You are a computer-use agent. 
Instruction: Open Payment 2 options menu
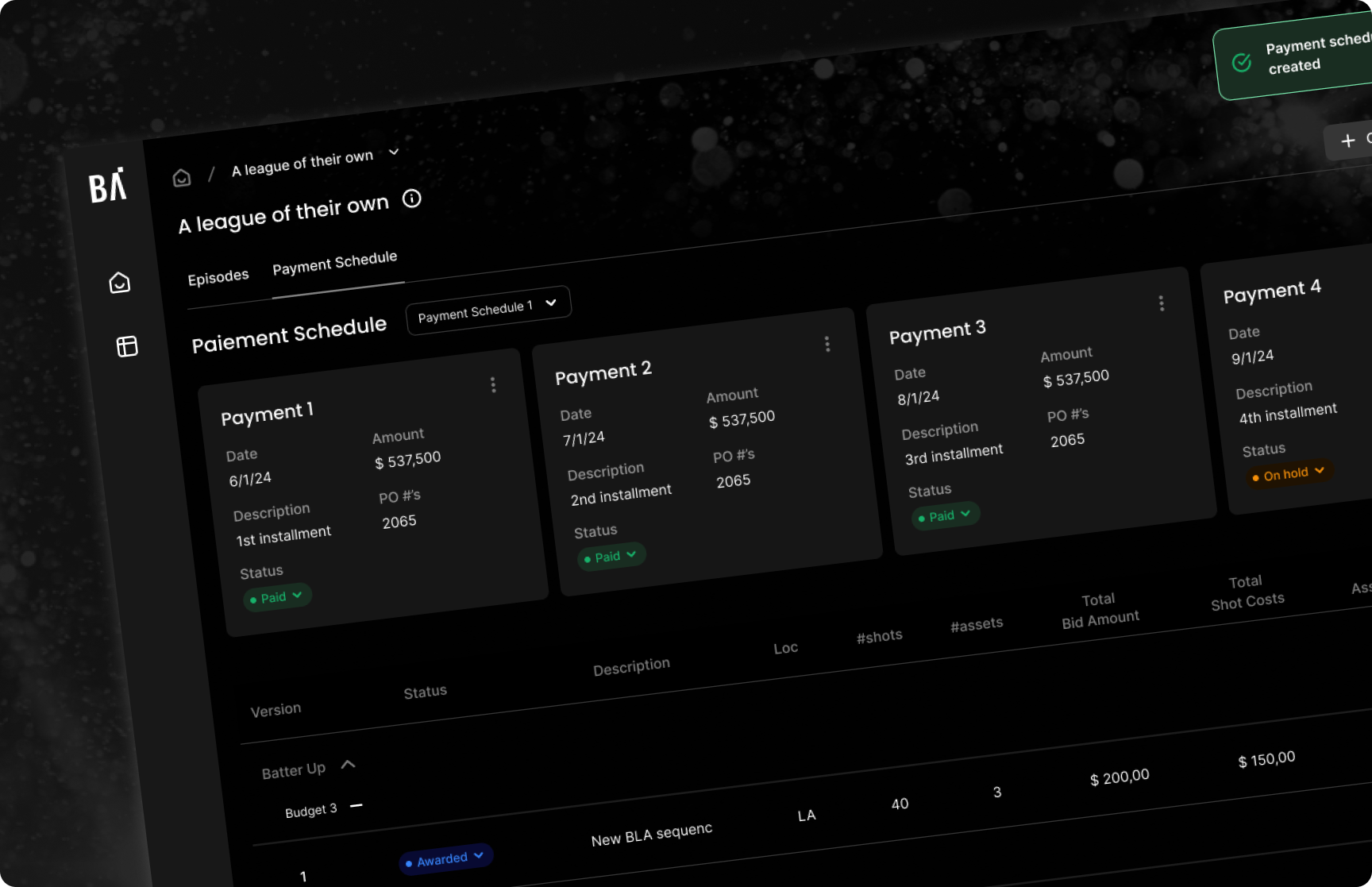827,344
